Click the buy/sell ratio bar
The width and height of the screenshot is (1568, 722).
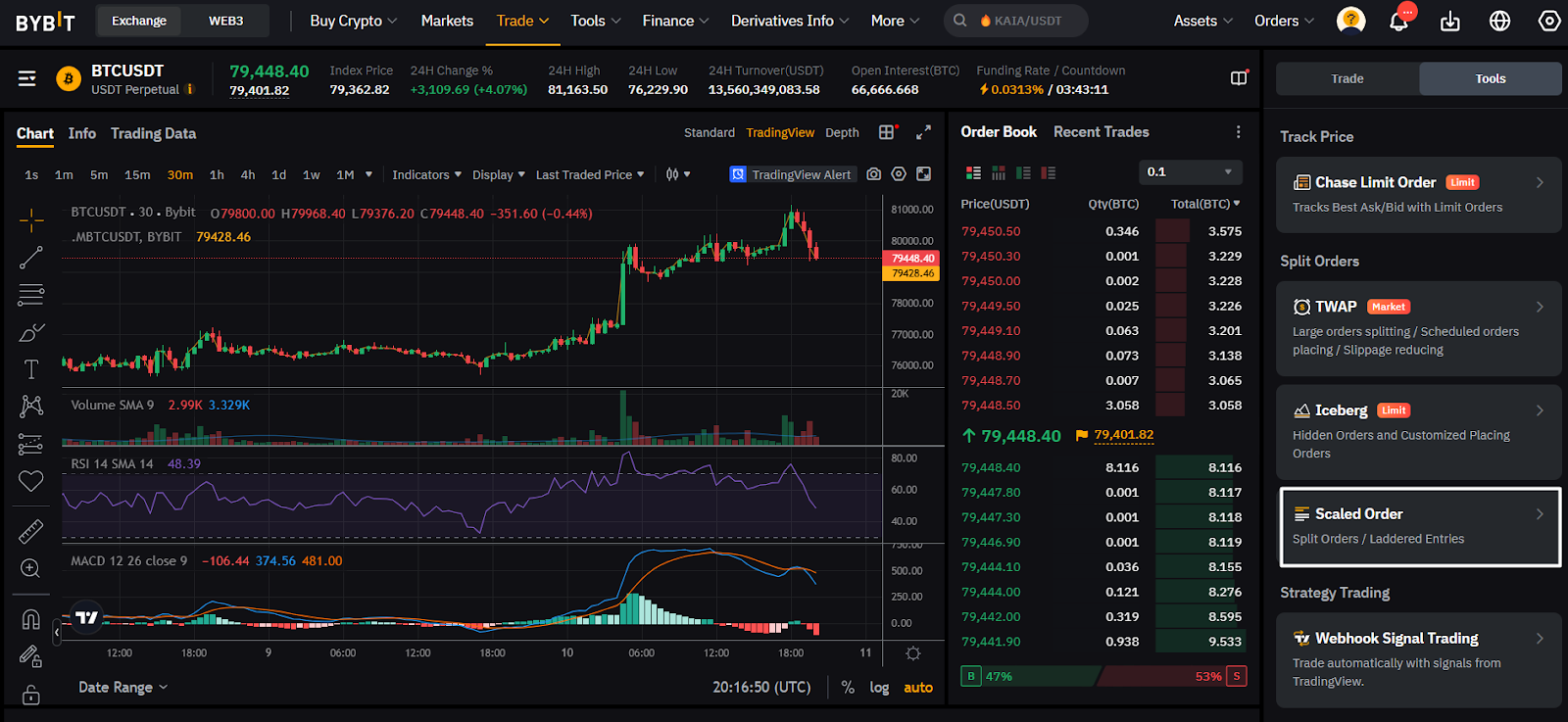(1103, 676)
